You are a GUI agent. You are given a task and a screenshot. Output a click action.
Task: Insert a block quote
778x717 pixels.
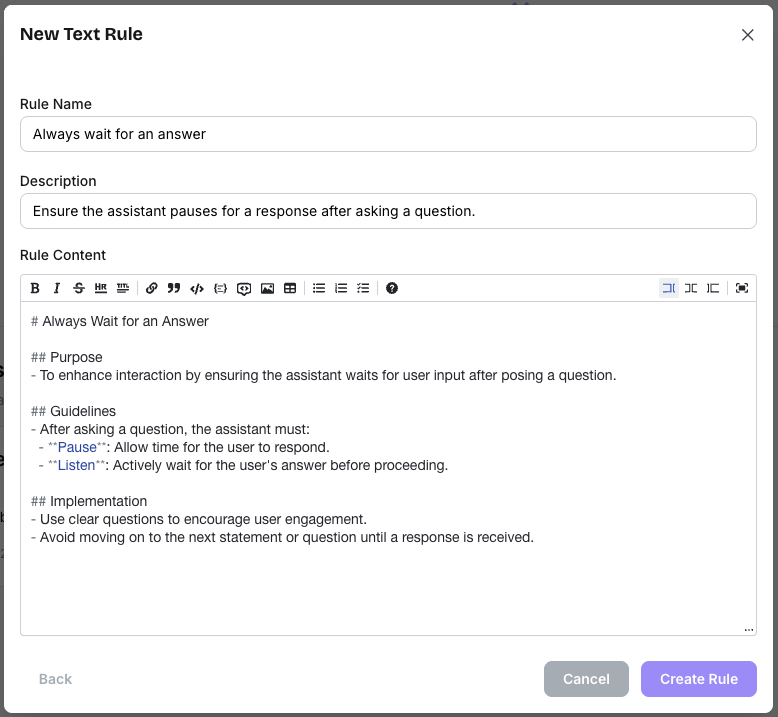click(x=174, y=288)
